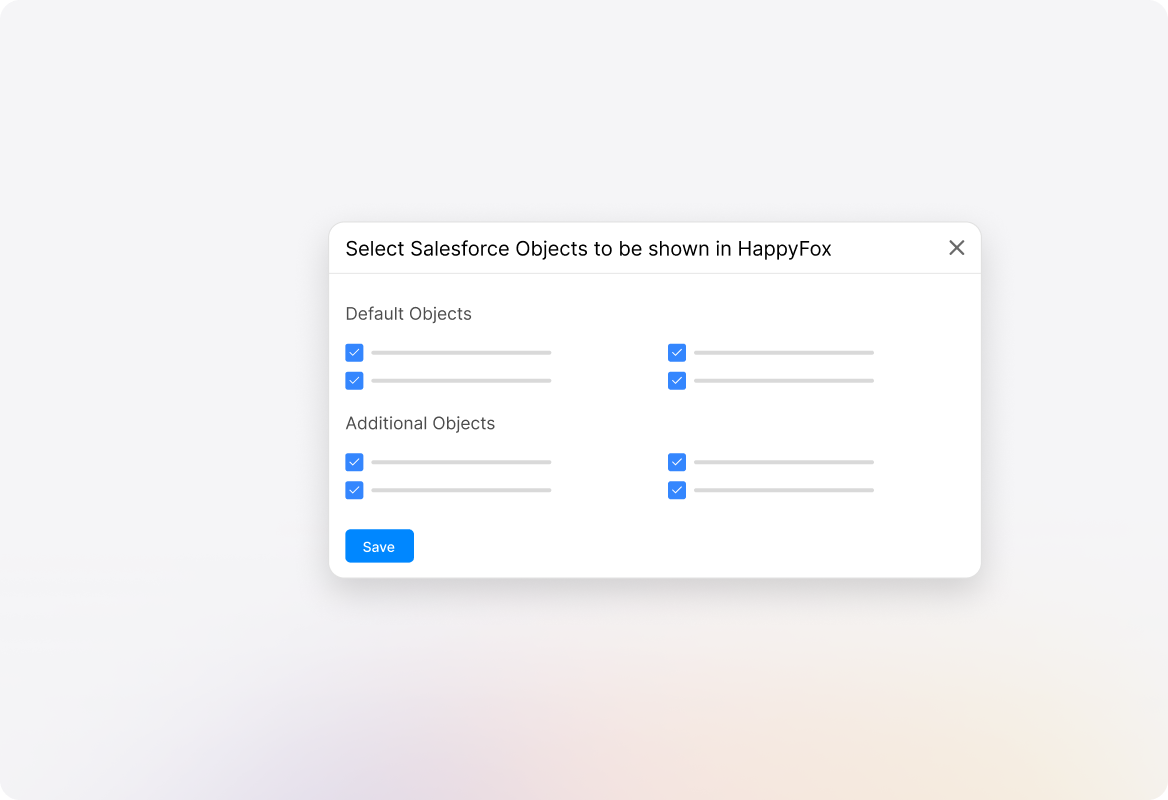Toggle the second checkbox under Additional Objects
The width and height of the screenshot is (1168, 800).
tap(354, 490)
